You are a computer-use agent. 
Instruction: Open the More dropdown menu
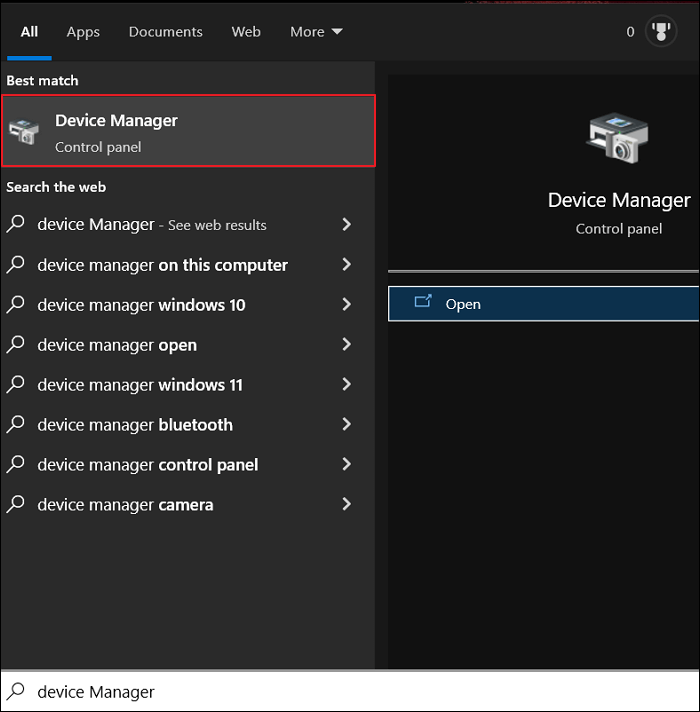click(316, 32)
